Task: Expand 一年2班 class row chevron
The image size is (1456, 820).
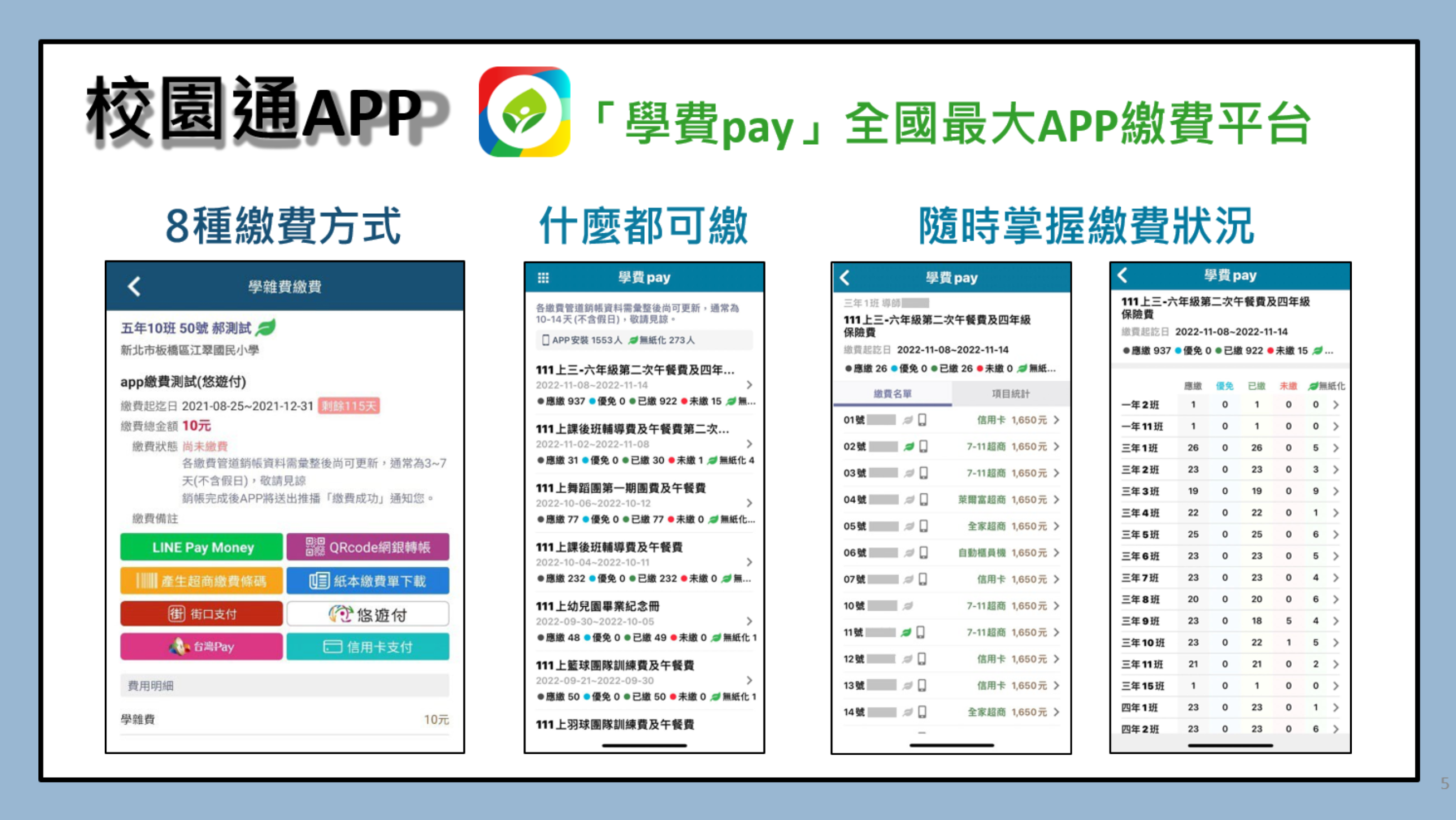Action: [1336, 405]
